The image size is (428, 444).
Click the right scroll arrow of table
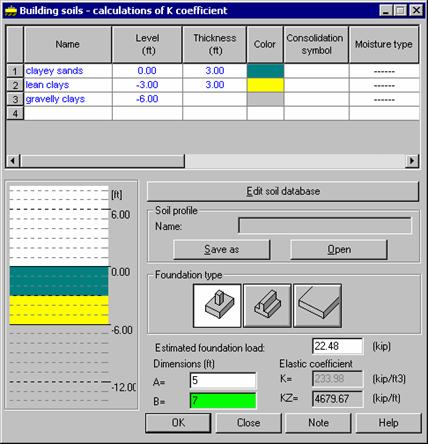(412, 161)
